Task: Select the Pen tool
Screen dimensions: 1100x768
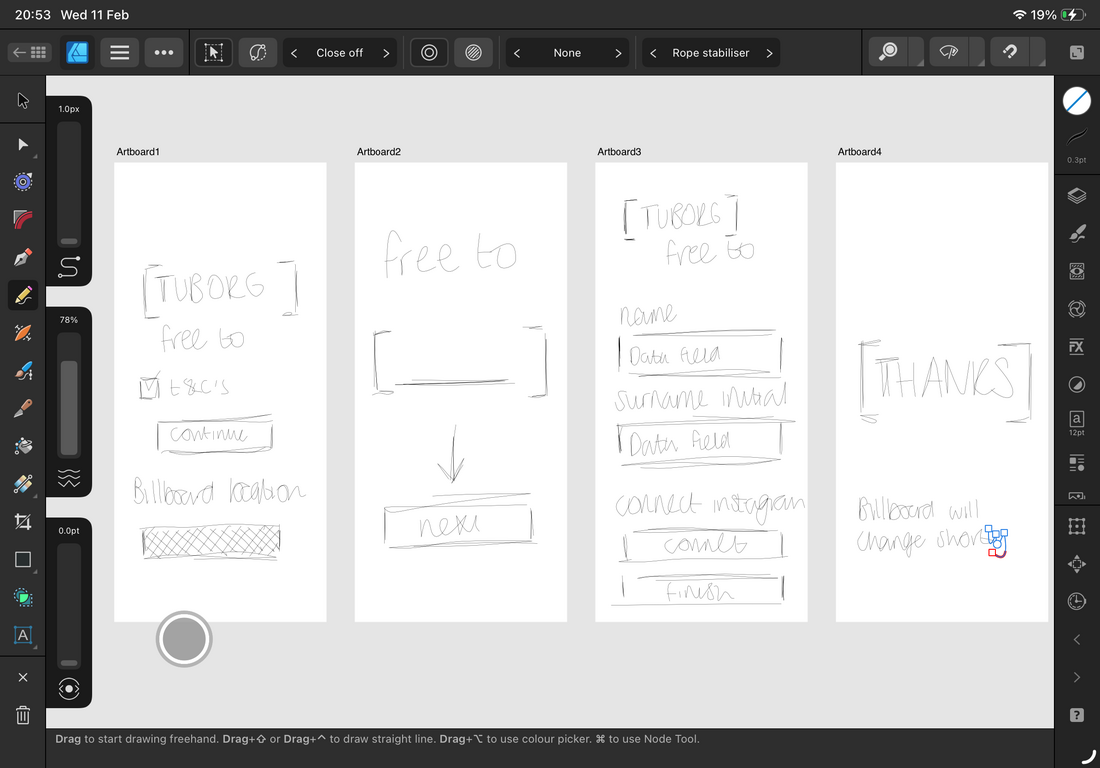Action: 23,258
